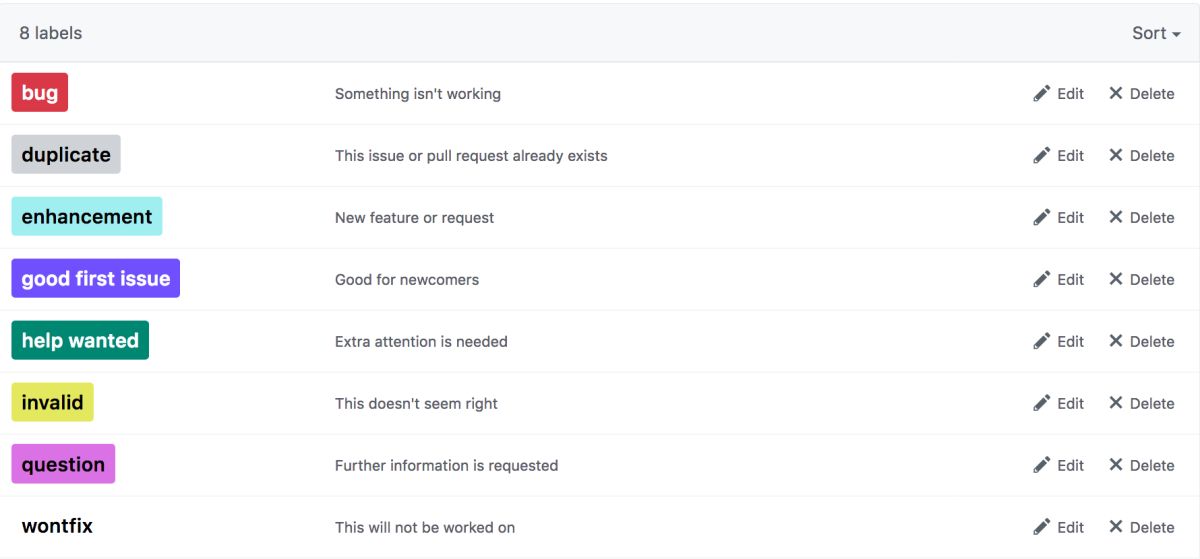Screen dimensions: 1200x559
Task: Click the pencil icon for good first issue
Action: 1042,279
